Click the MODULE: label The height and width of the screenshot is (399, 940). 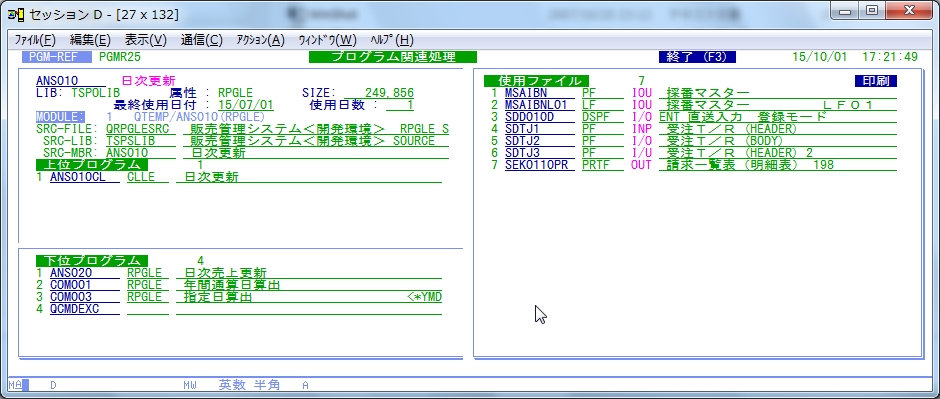point(61,117)
